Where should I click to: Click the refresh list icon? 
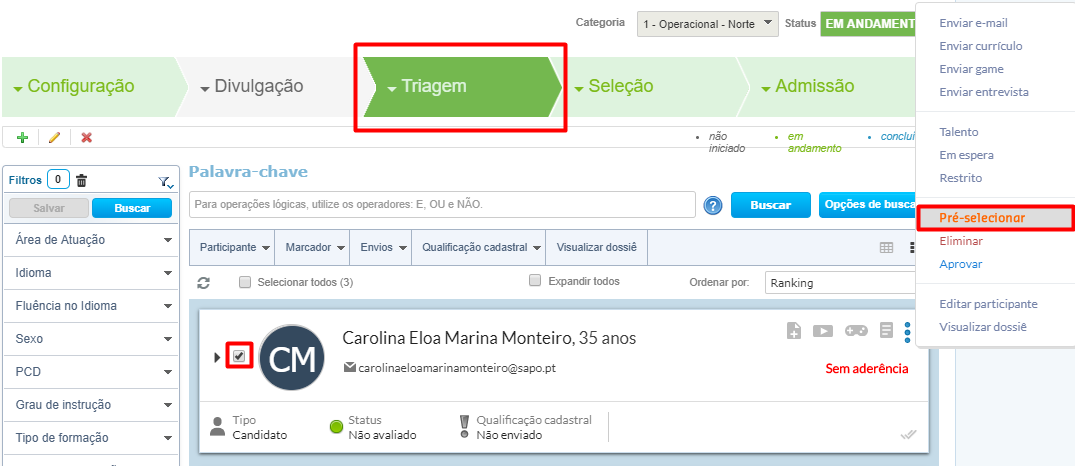[203, 283]
